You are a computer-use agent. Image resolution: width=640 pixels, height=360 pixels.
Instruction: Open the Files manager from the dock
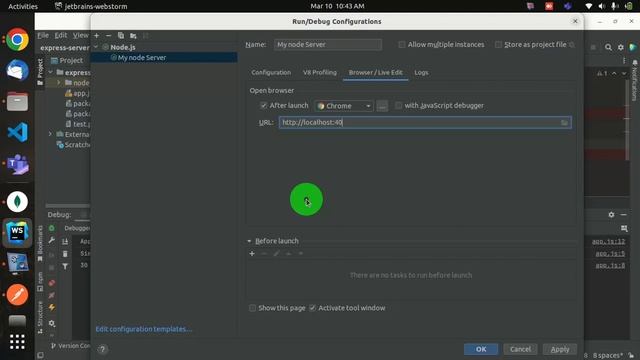click(x=17, y=101)
